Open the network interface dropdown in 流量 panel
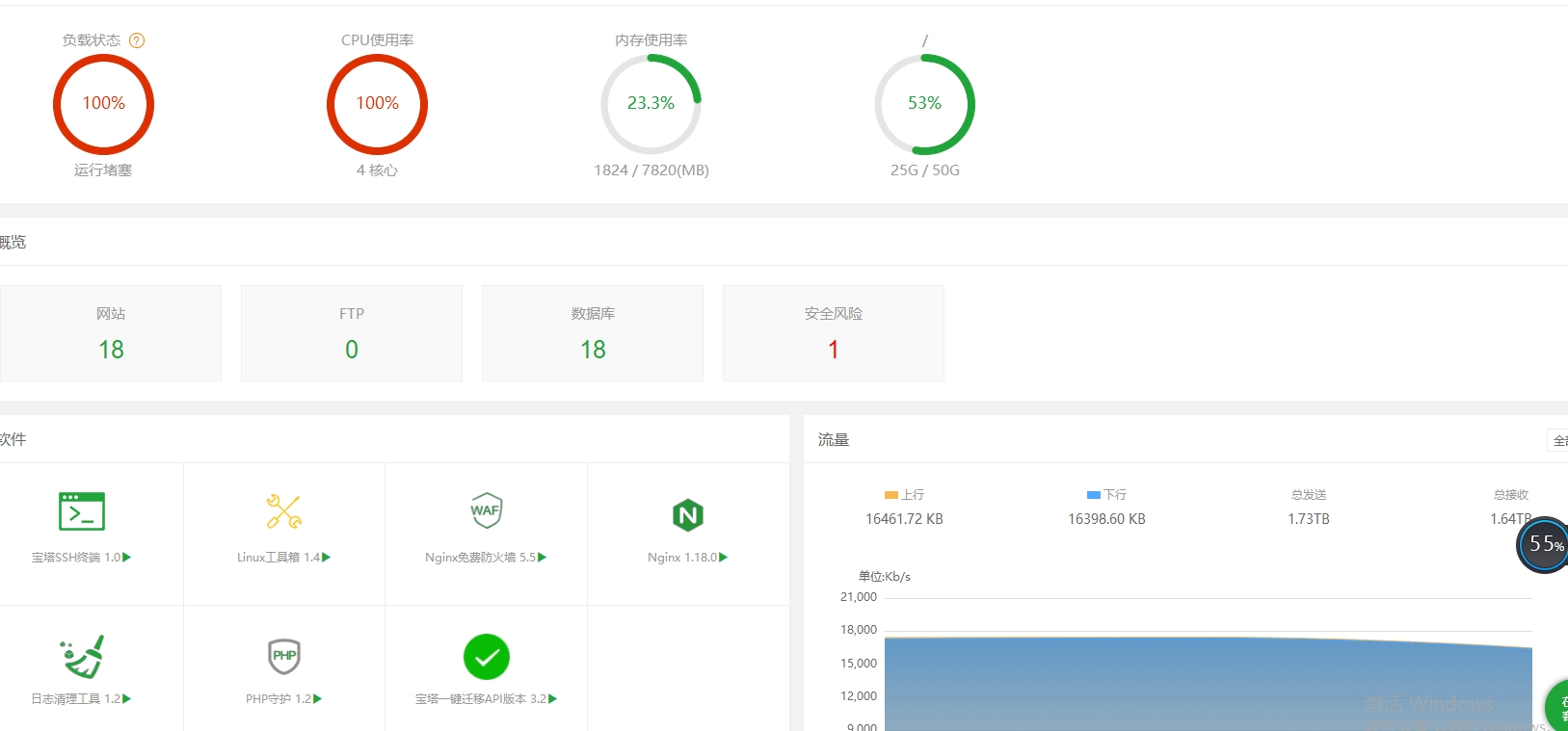 click(1557, 440)
